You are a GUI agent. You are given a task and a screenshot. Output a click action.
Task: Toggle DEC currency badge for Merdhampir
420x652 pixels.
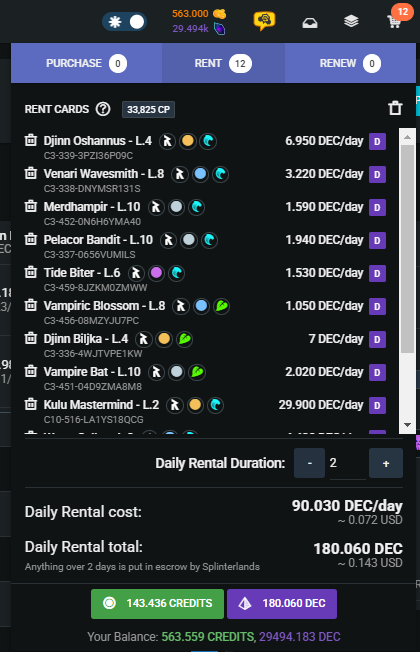coord(377,207)
